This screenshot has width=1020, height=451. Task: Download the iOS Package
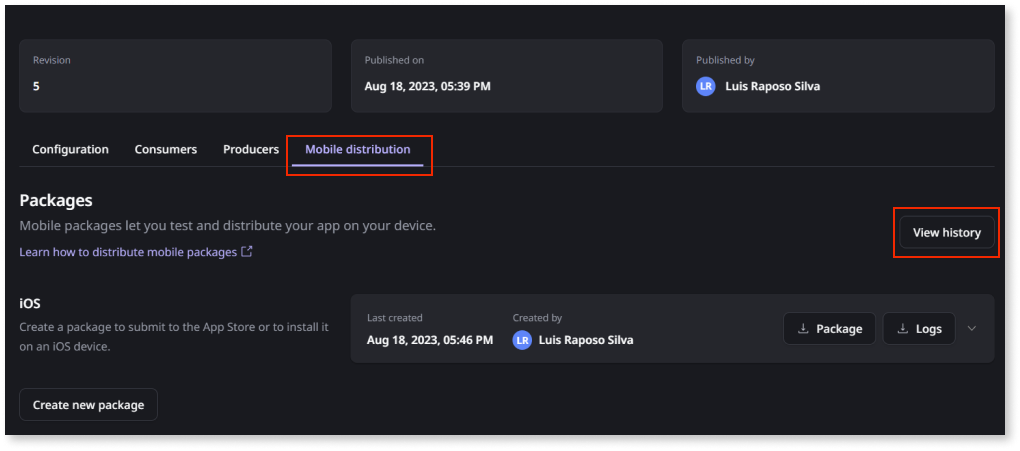[829, 329]
